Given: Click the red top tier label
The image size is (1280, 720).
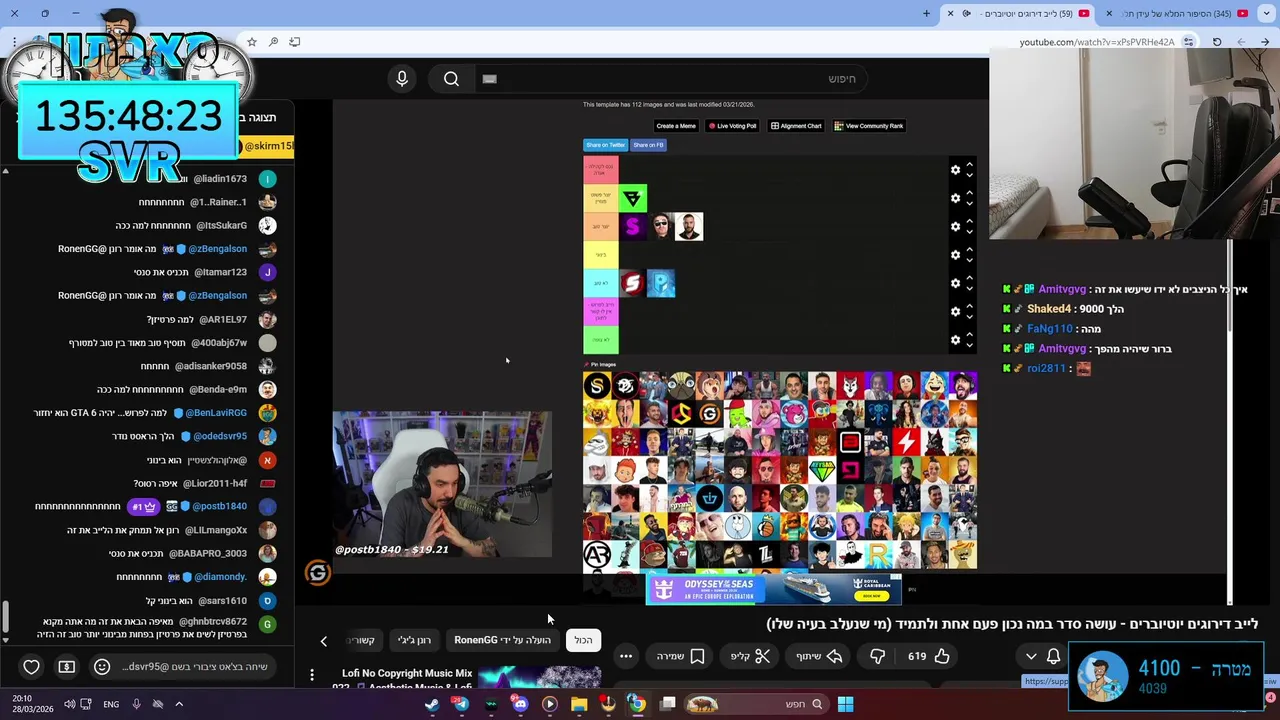Looking at the screenshot, I should pyautogui.click(x=601, y=170).
